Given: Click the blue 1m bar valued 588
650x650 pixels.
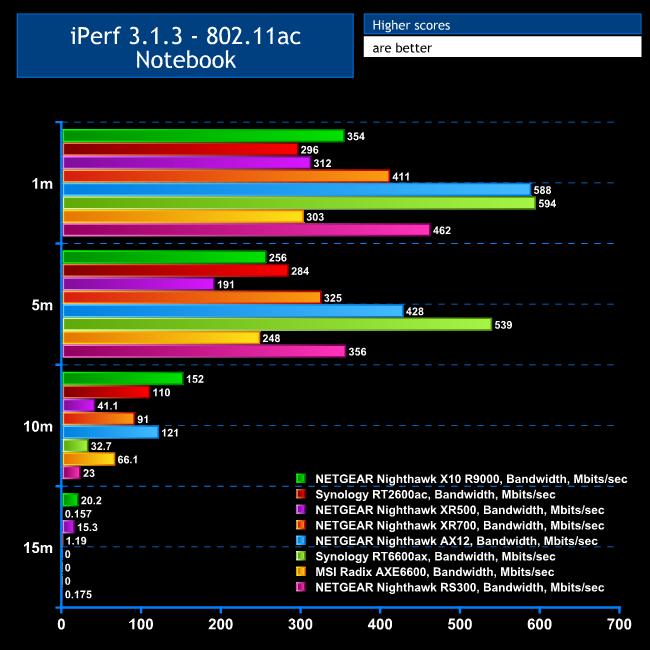Looking at the screenshot, I should pos(297,189).
